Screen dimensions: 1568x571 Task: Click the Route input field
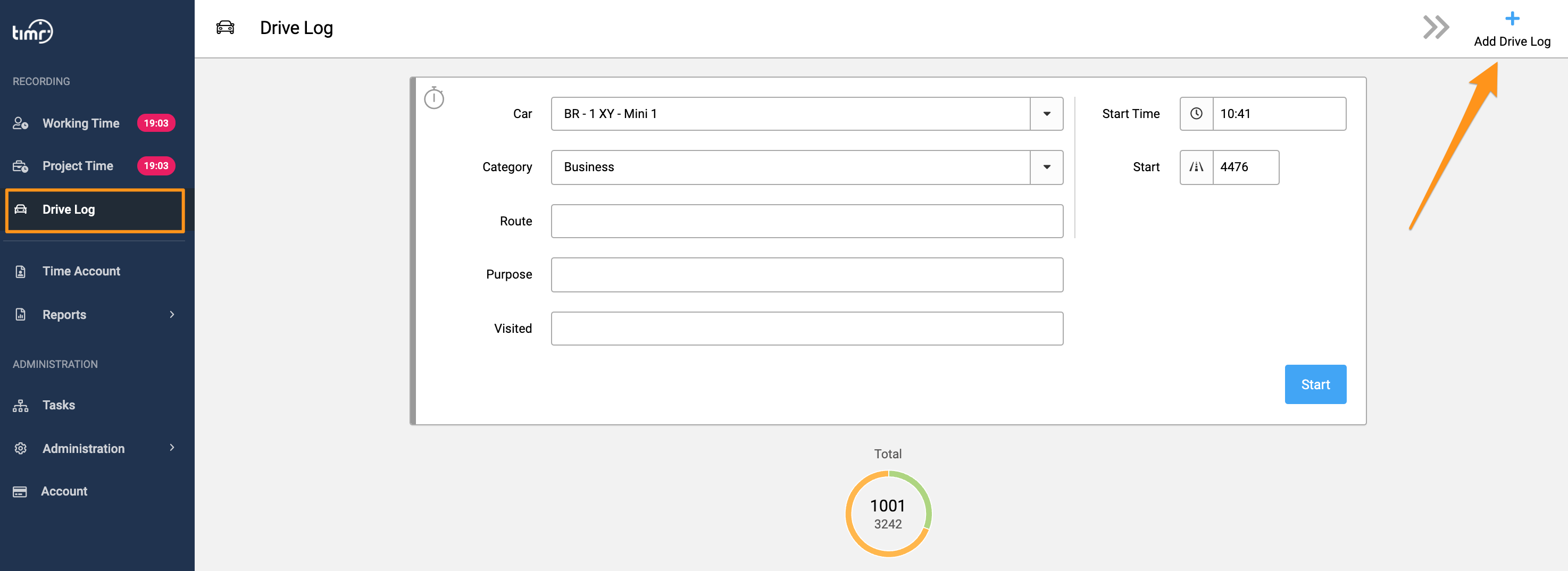click(x=806, y=221)
